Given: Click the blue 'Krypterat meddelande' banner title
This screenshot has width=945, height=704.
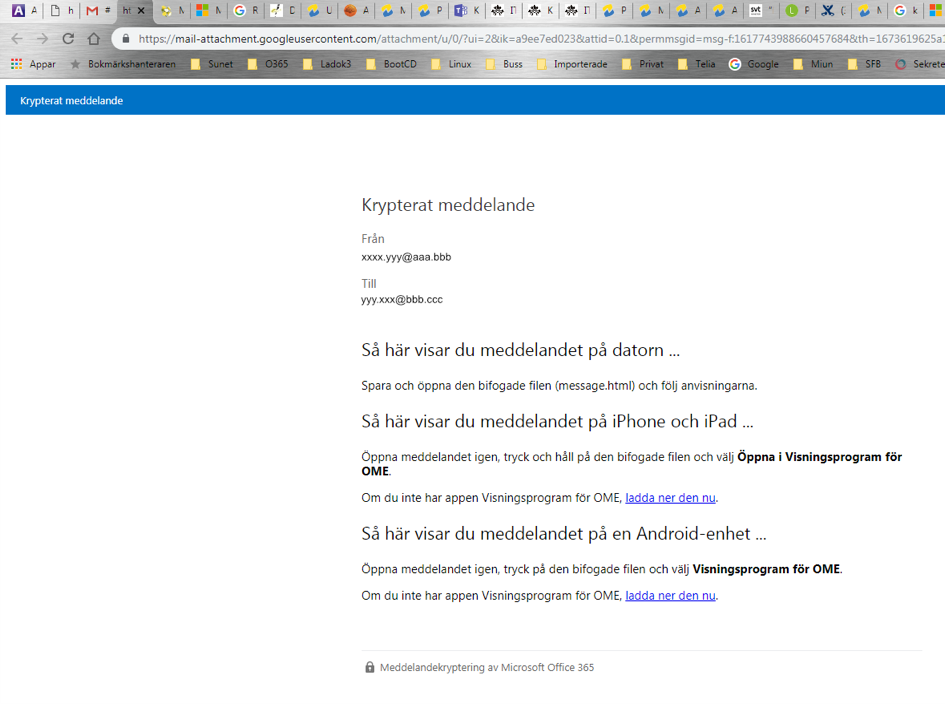Looking at the screenshot, I should (72, 101).
